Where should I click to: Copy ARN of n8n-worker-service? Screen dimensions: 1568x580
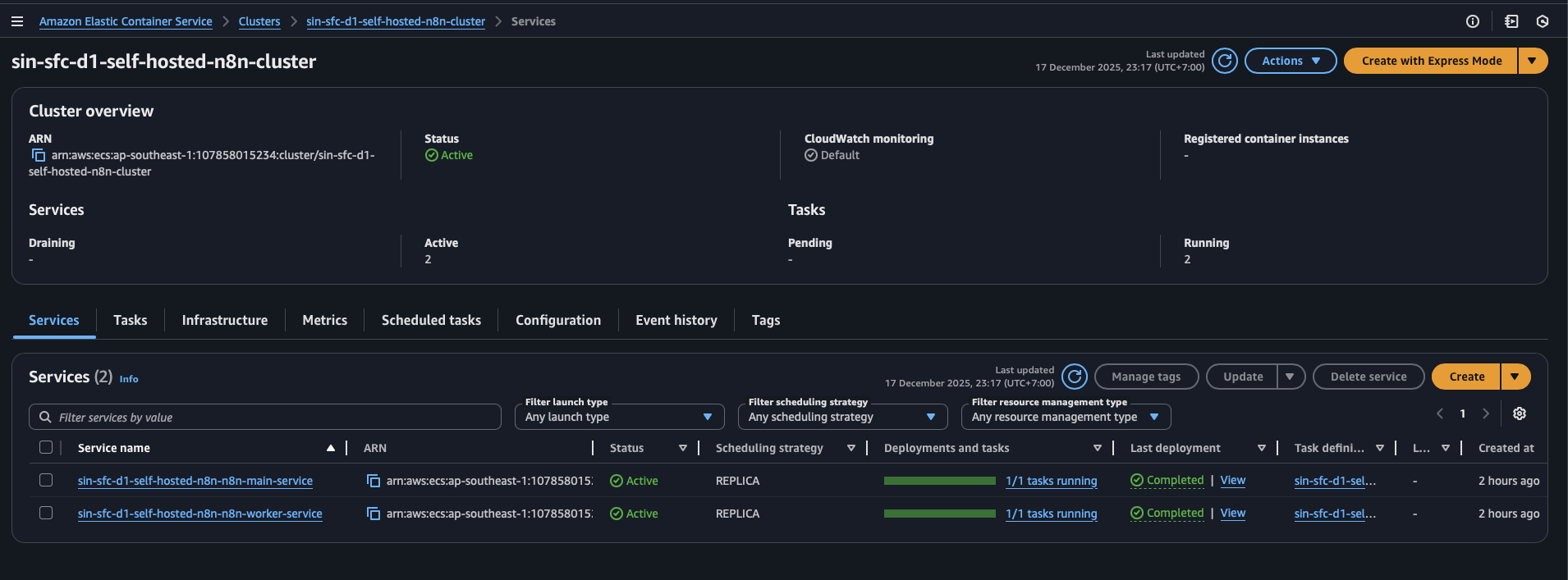pyautogui.click(x=374, y=514)
